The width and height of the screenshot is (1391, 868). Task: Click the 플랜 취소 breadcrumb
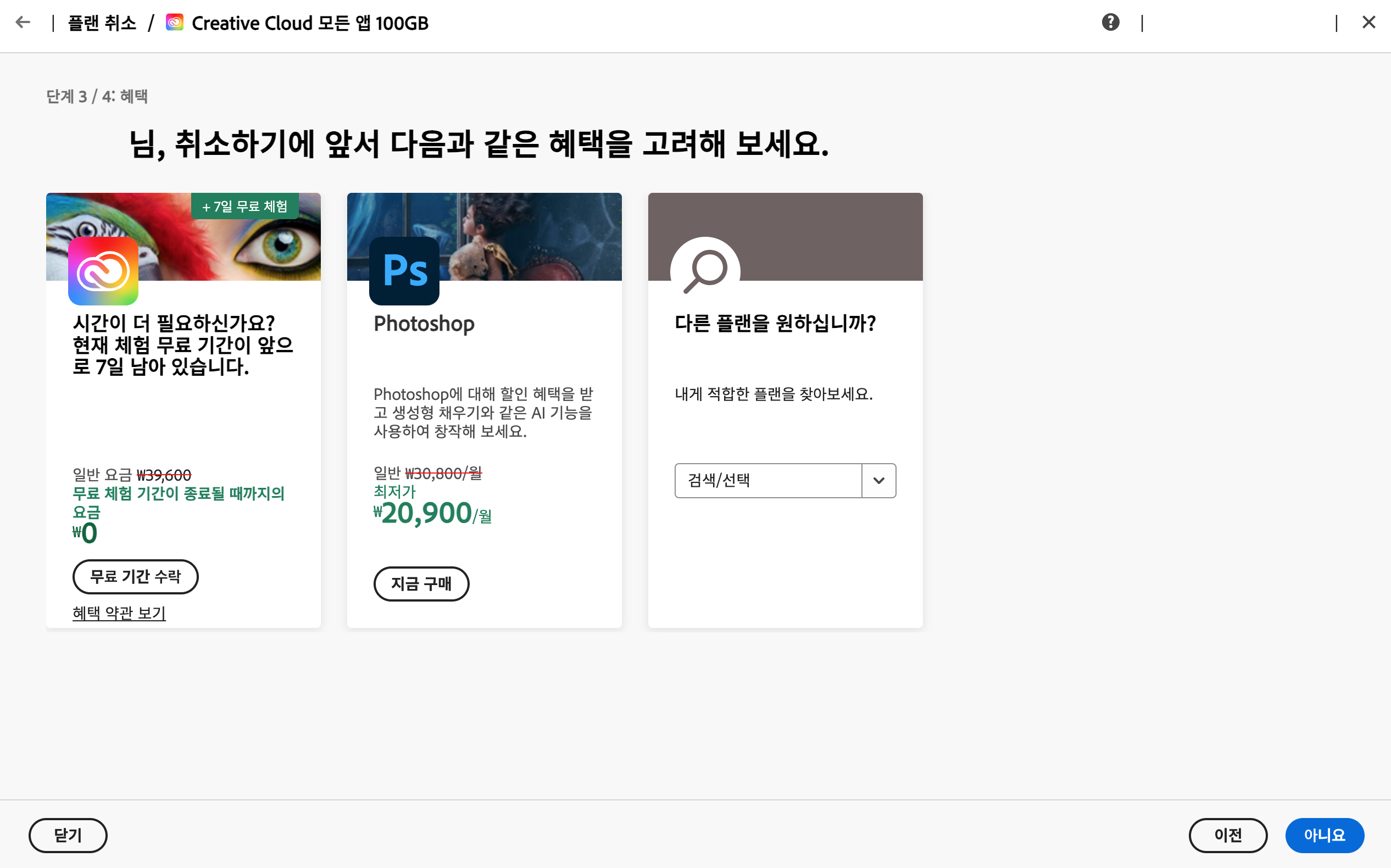pyautogui.click(x=102, y=23)
